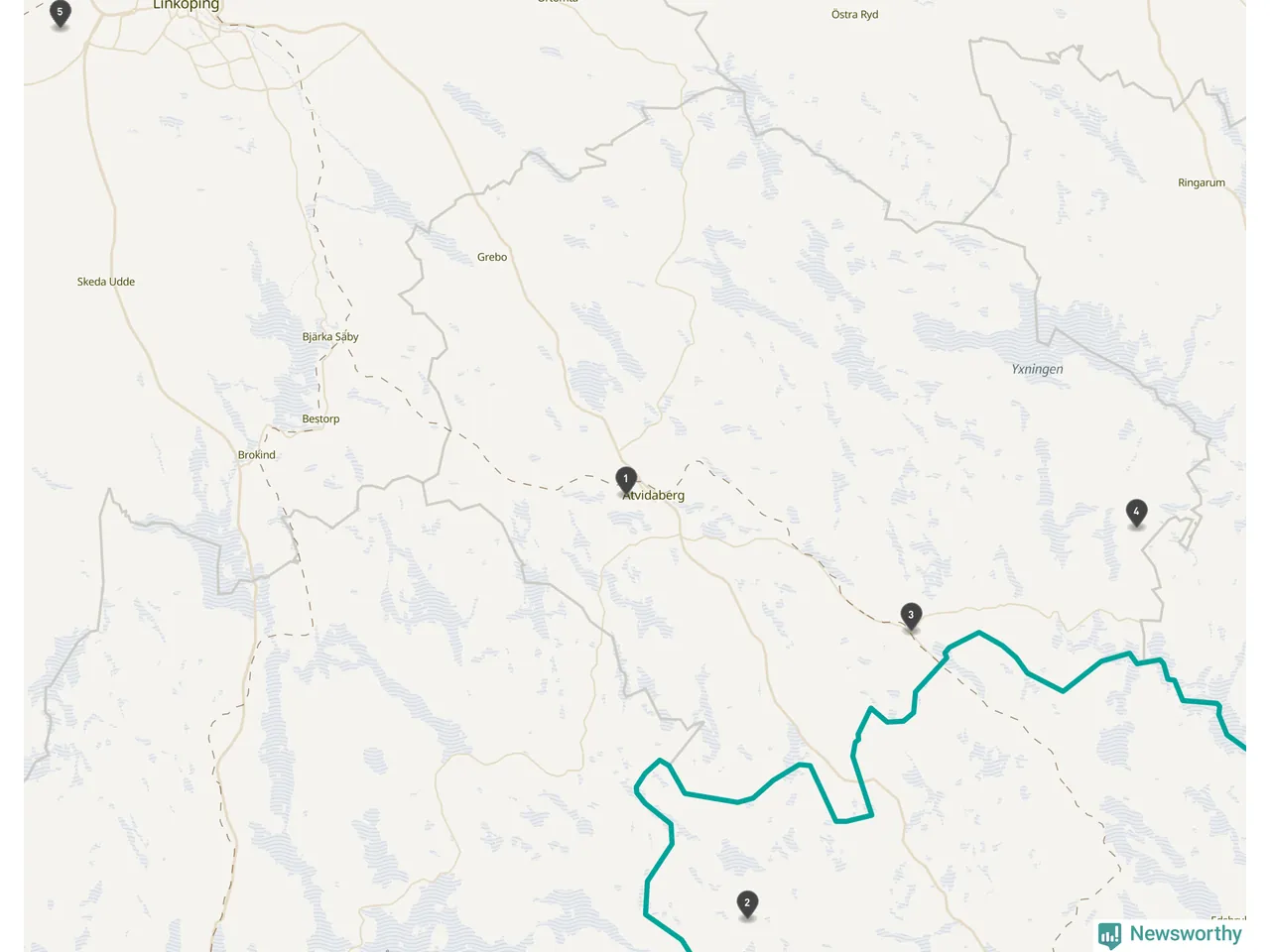Click the Ringarum place label
Screen dimensions: 1270x952
pos(1202,182)
